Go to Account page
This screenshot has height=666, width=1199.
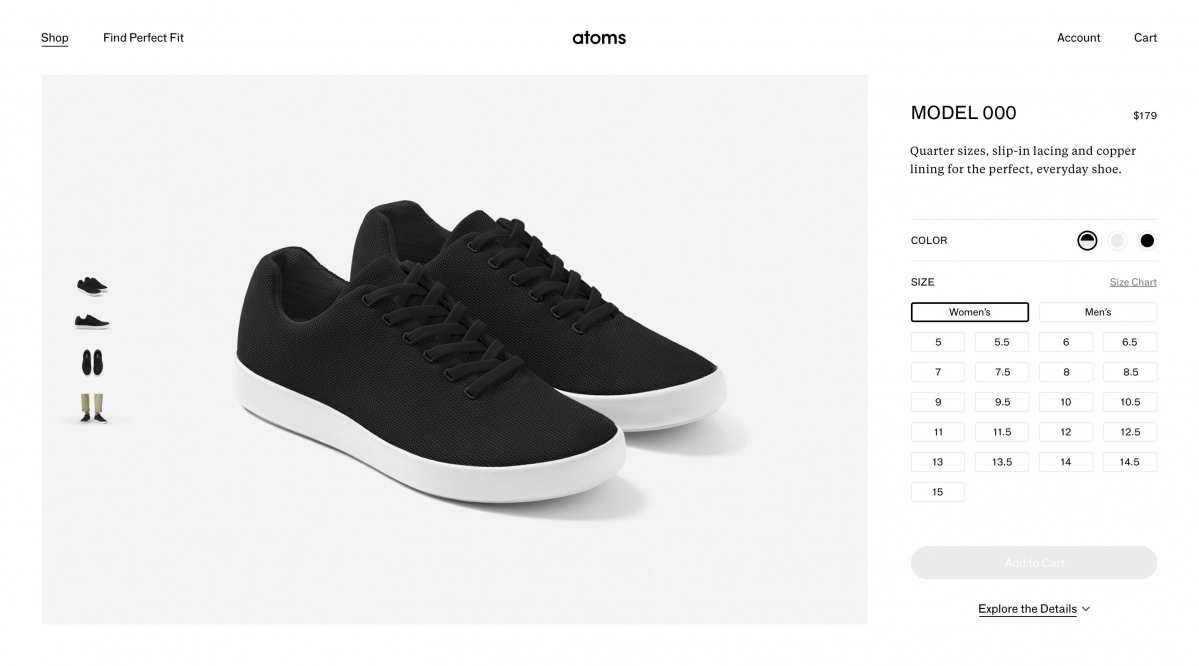pyautogui.click(x=1078, y=38)
